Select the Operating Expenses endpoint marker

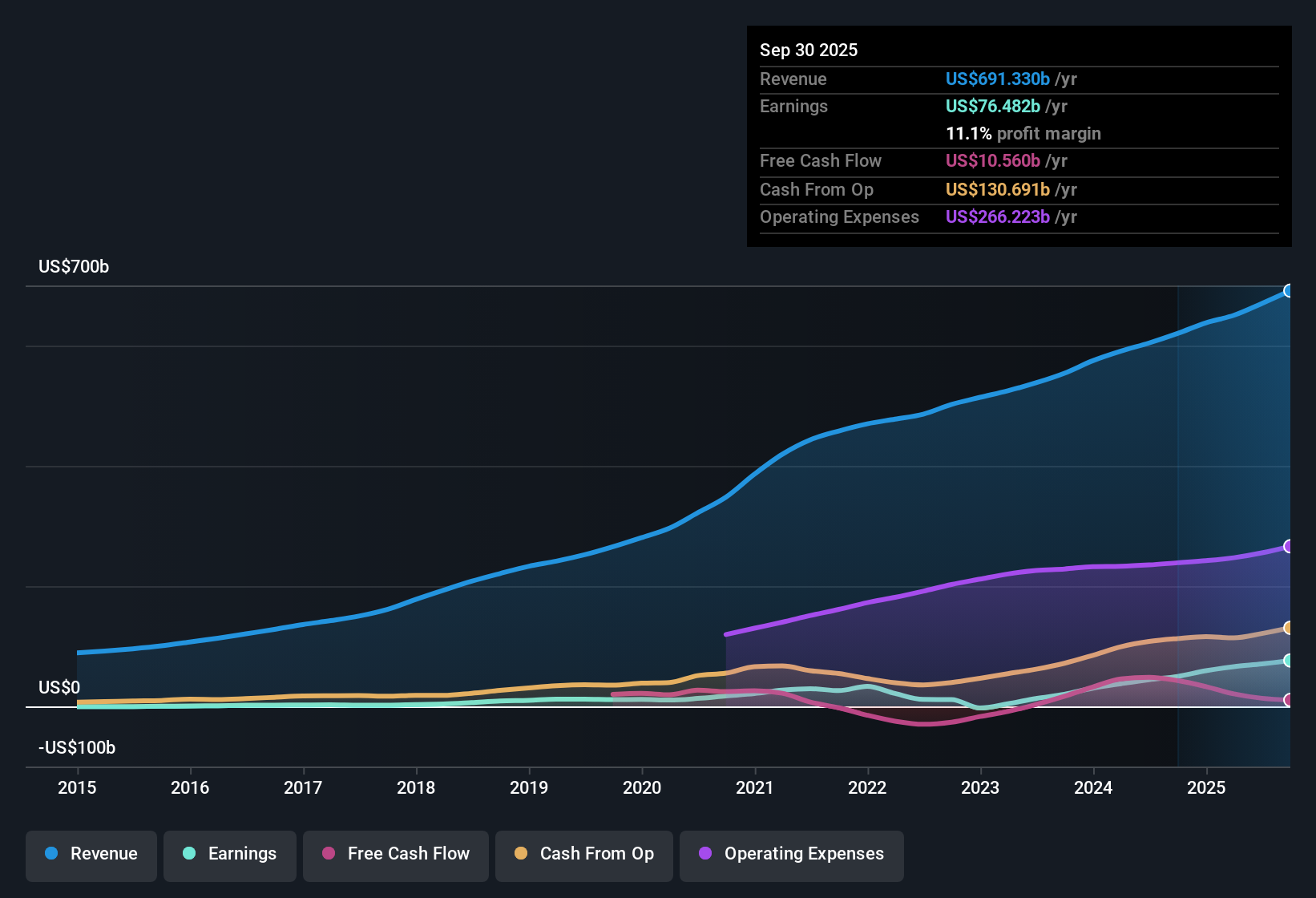point(1289,546)
